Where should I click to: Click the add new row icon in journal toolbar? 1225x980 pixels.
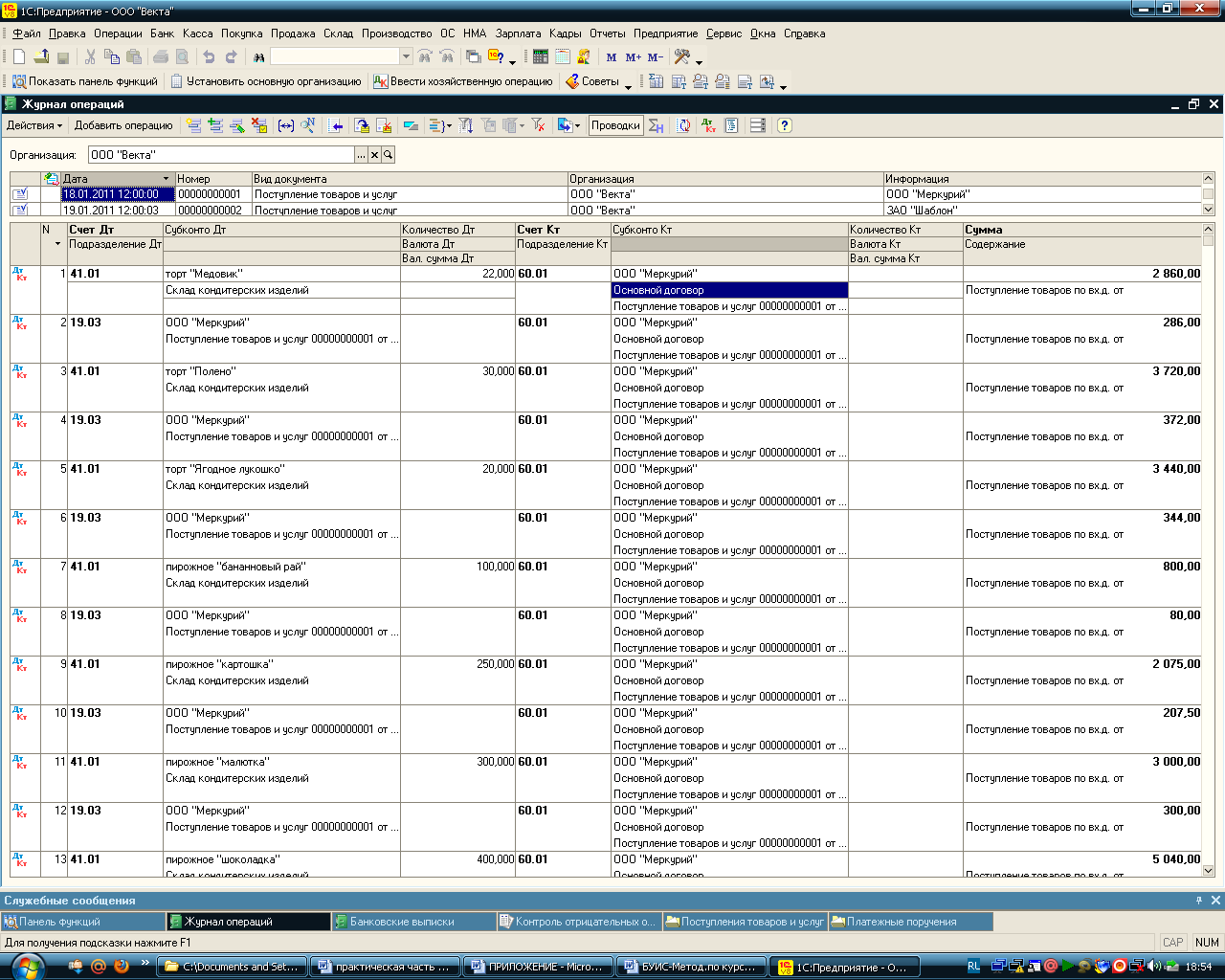(x=193, y=125)
